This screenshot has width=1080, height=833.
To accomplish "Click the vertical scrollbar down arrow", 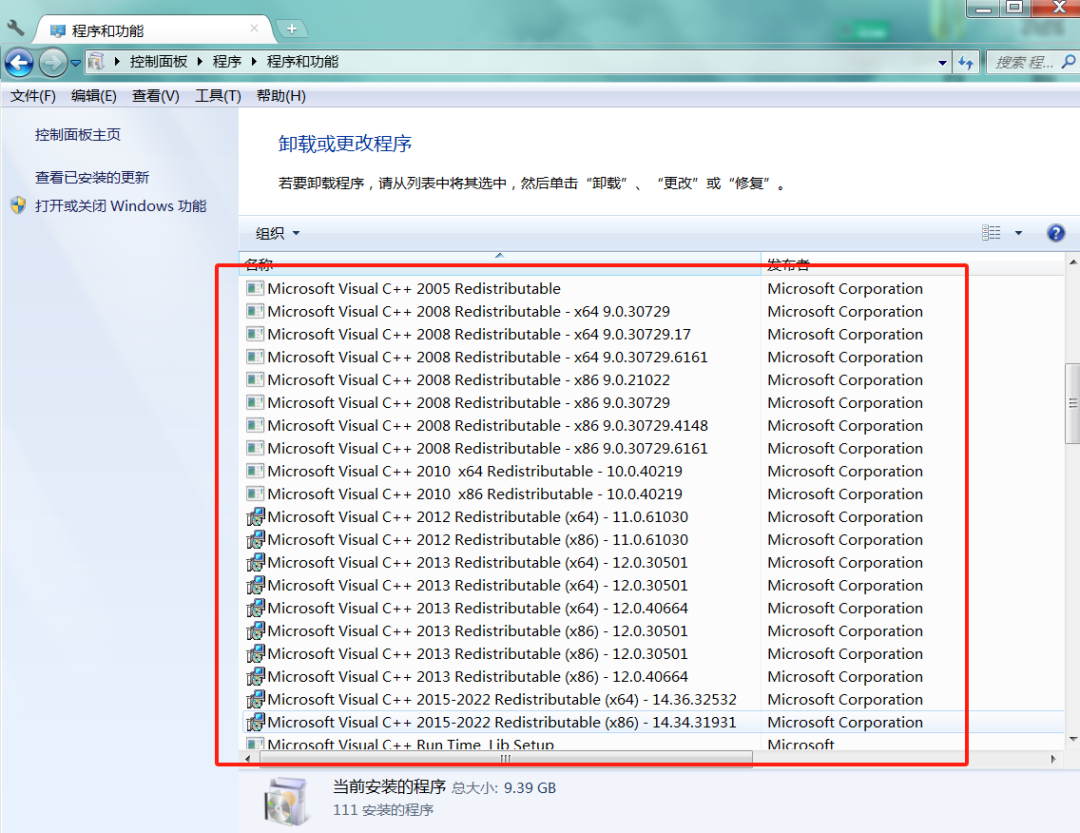I will (1073, 739).
